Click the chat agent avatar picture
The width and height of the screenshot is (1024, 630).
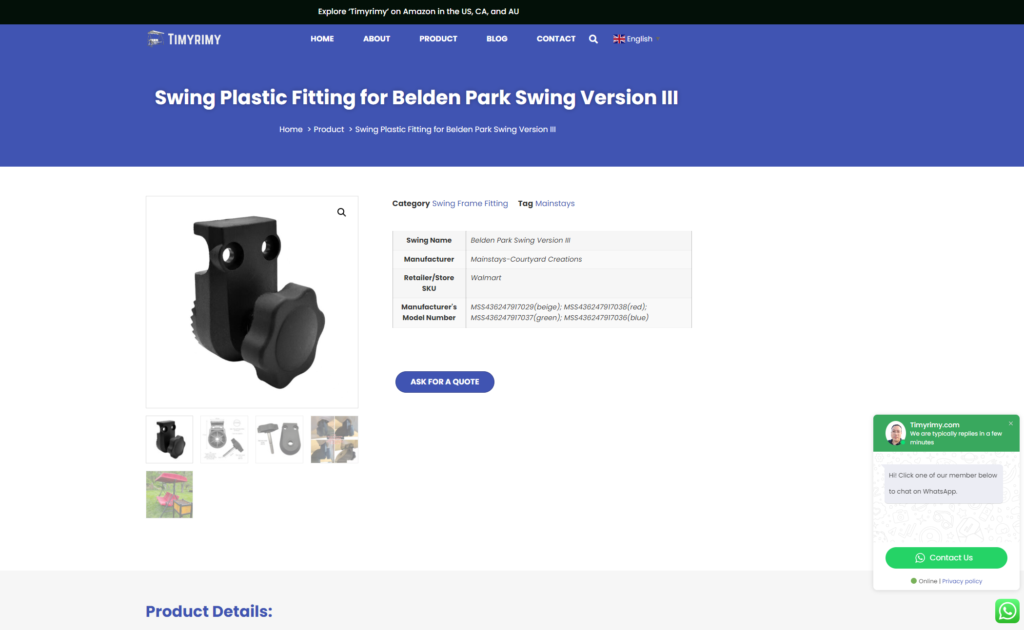pos(895,433)
